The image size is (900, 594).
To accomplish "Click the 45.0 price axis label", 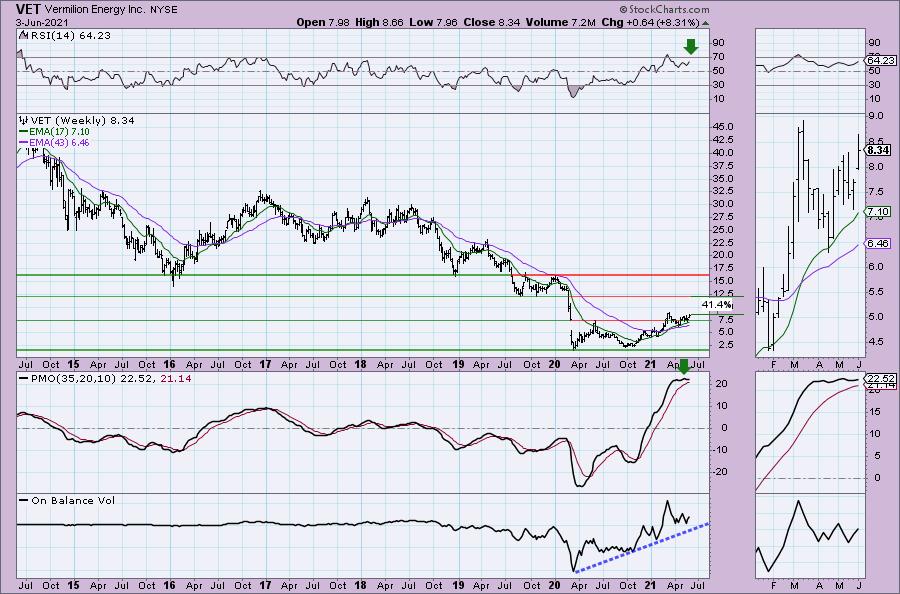I will [721, 127].
